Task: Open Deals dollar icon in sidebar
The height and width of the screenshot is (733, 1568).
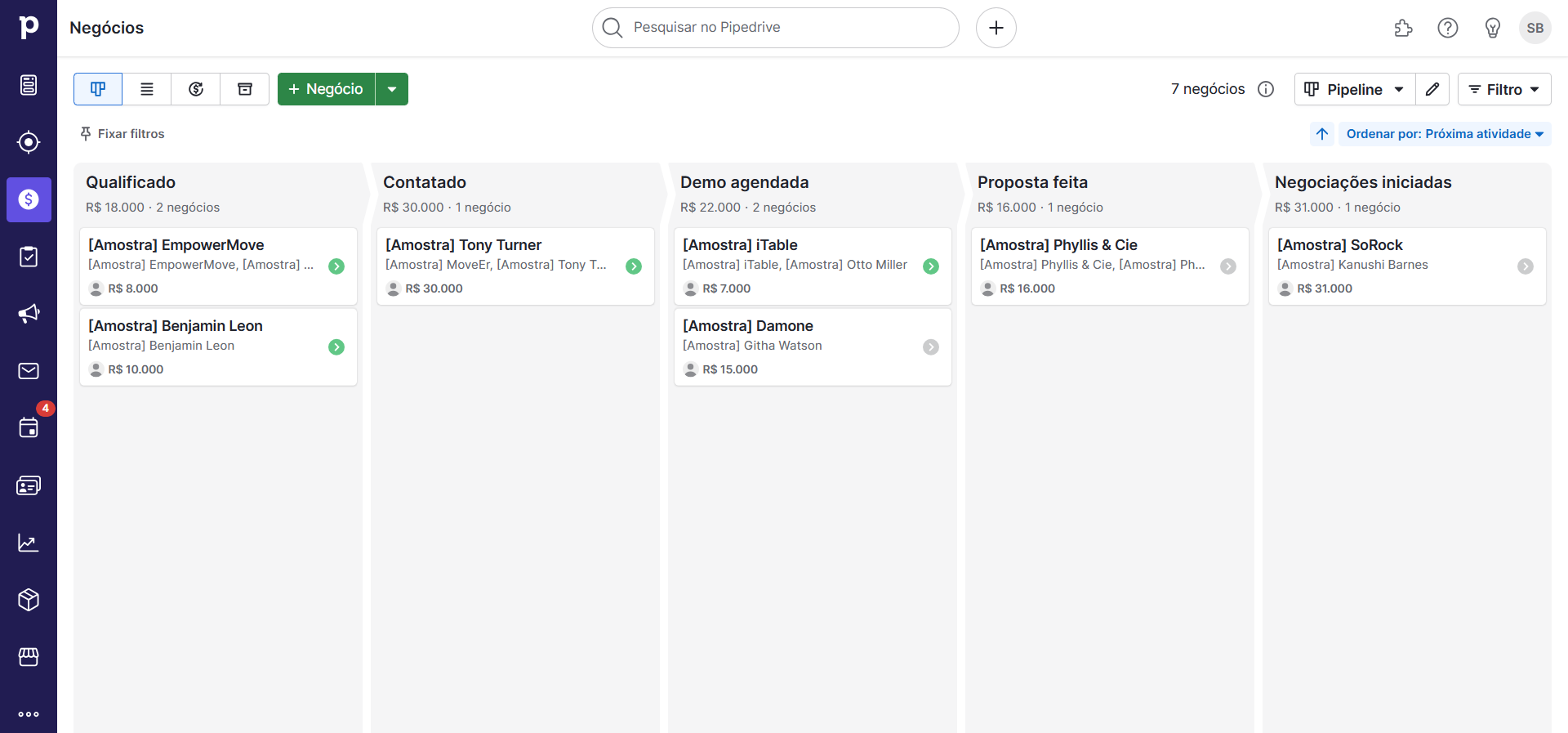Action: [x=29, y=199]
